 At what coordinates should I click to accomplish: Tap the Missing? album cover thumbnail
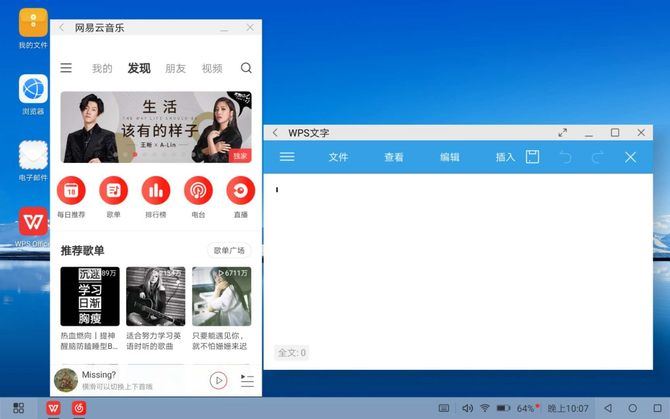66,380
